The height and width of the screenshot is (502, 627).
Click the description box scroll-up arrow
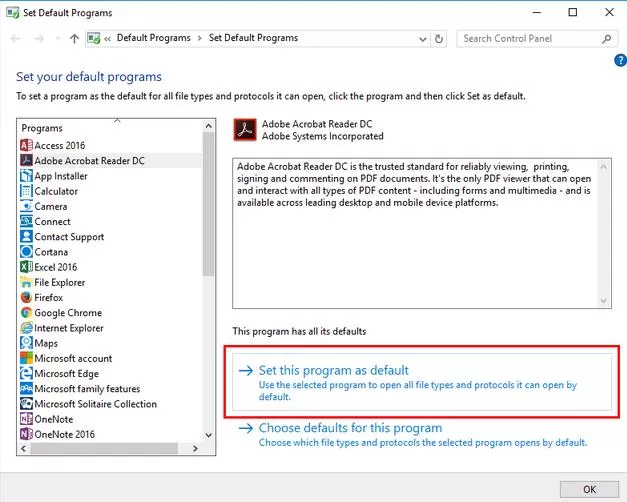(603, 166)
